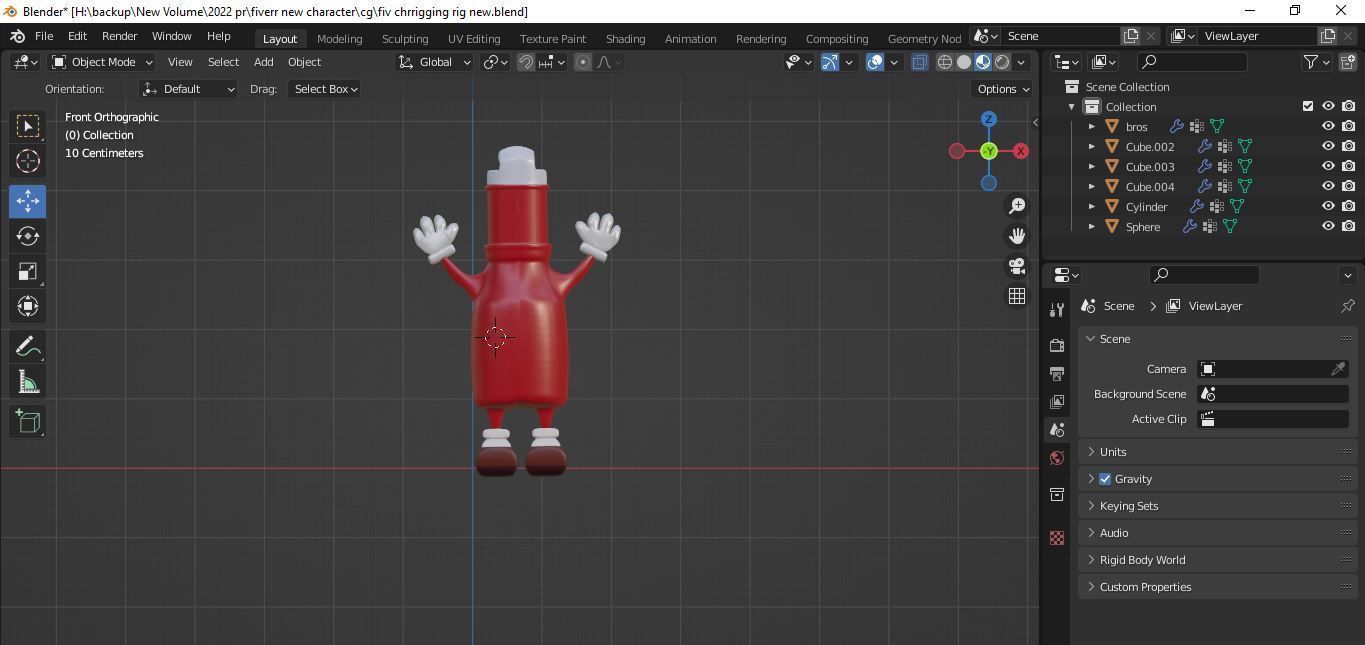Click the Background Scene field

1273,394
